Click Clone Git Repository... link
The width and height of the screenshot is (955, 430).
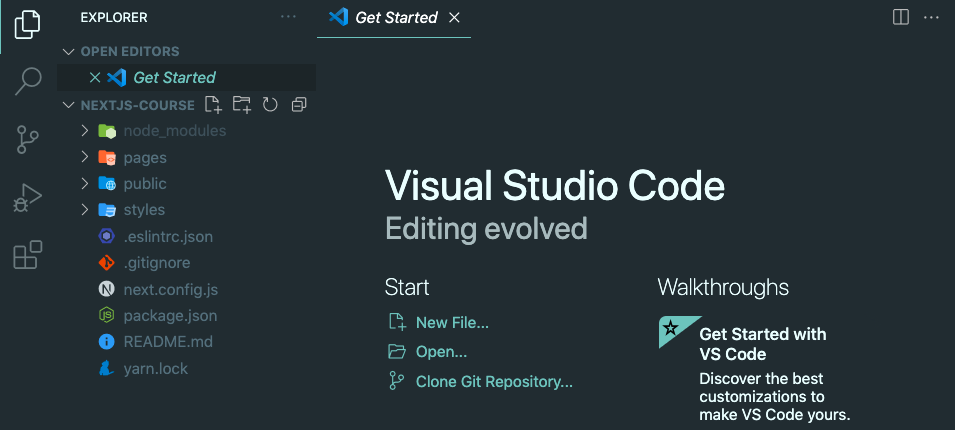[494, 382]
